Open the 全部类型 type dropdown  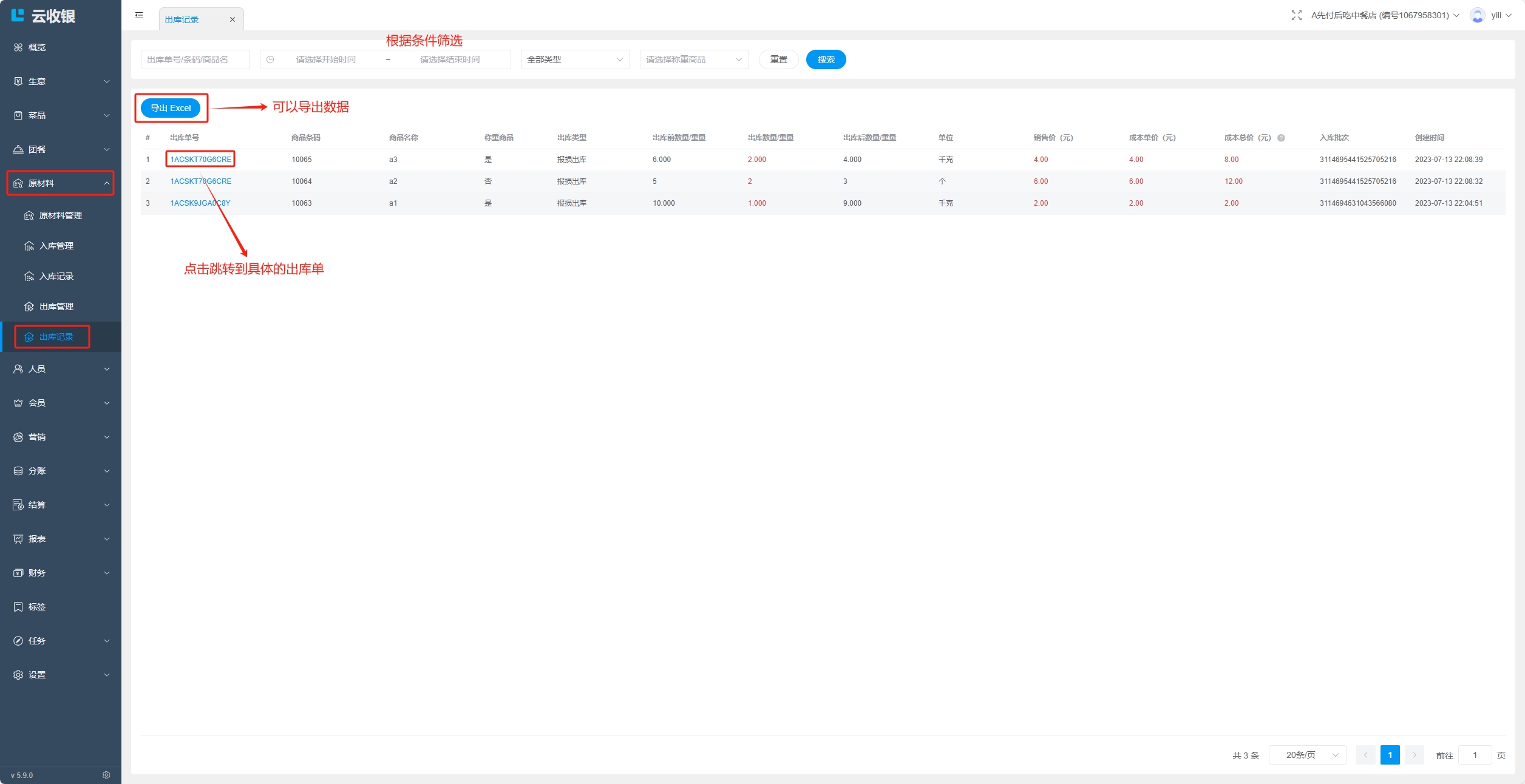click(574, 59)
